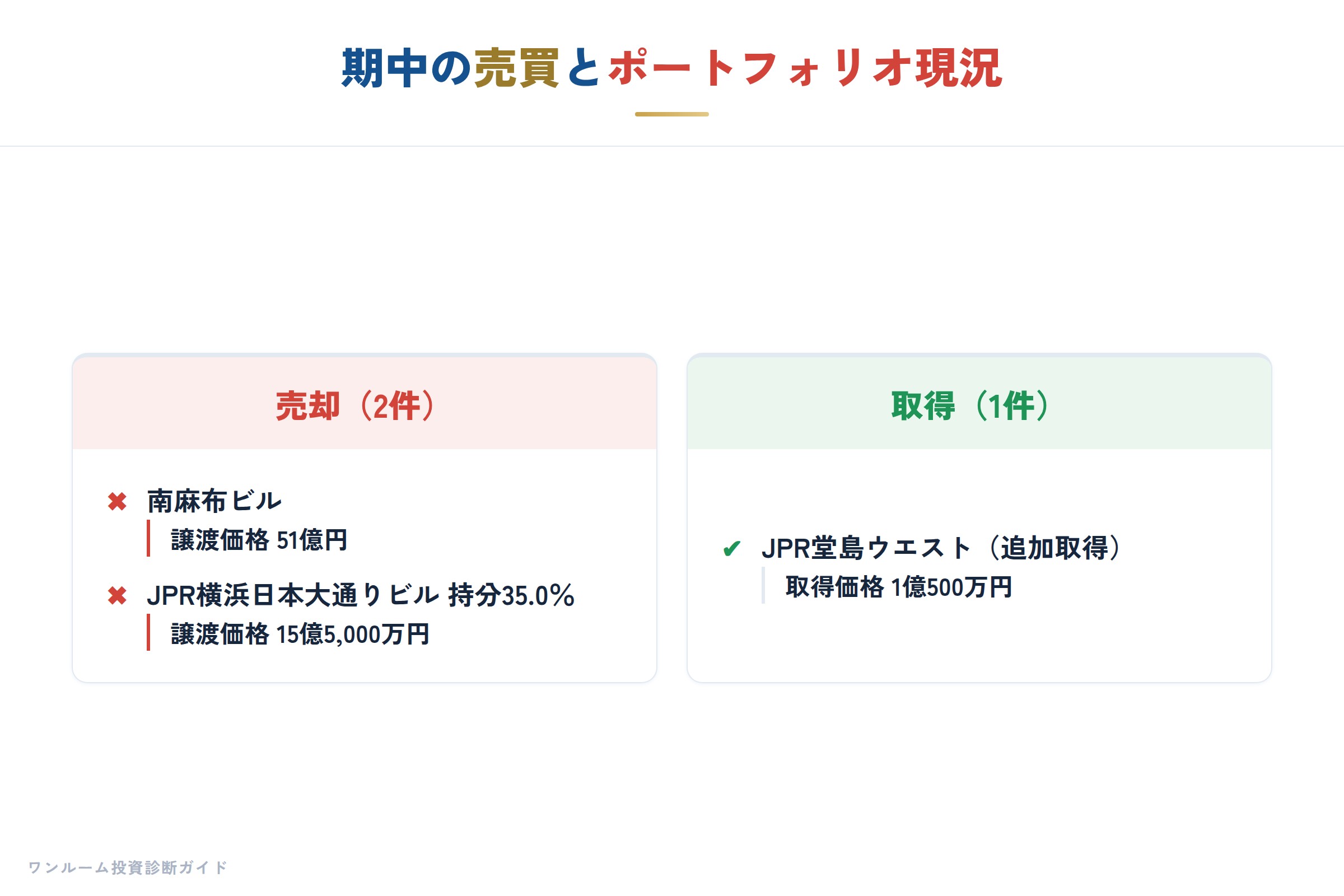Click 譲渡価格 51億円 detail text
The width and height of the screenshot is (1344, 896).
click(x=259, y=539)
